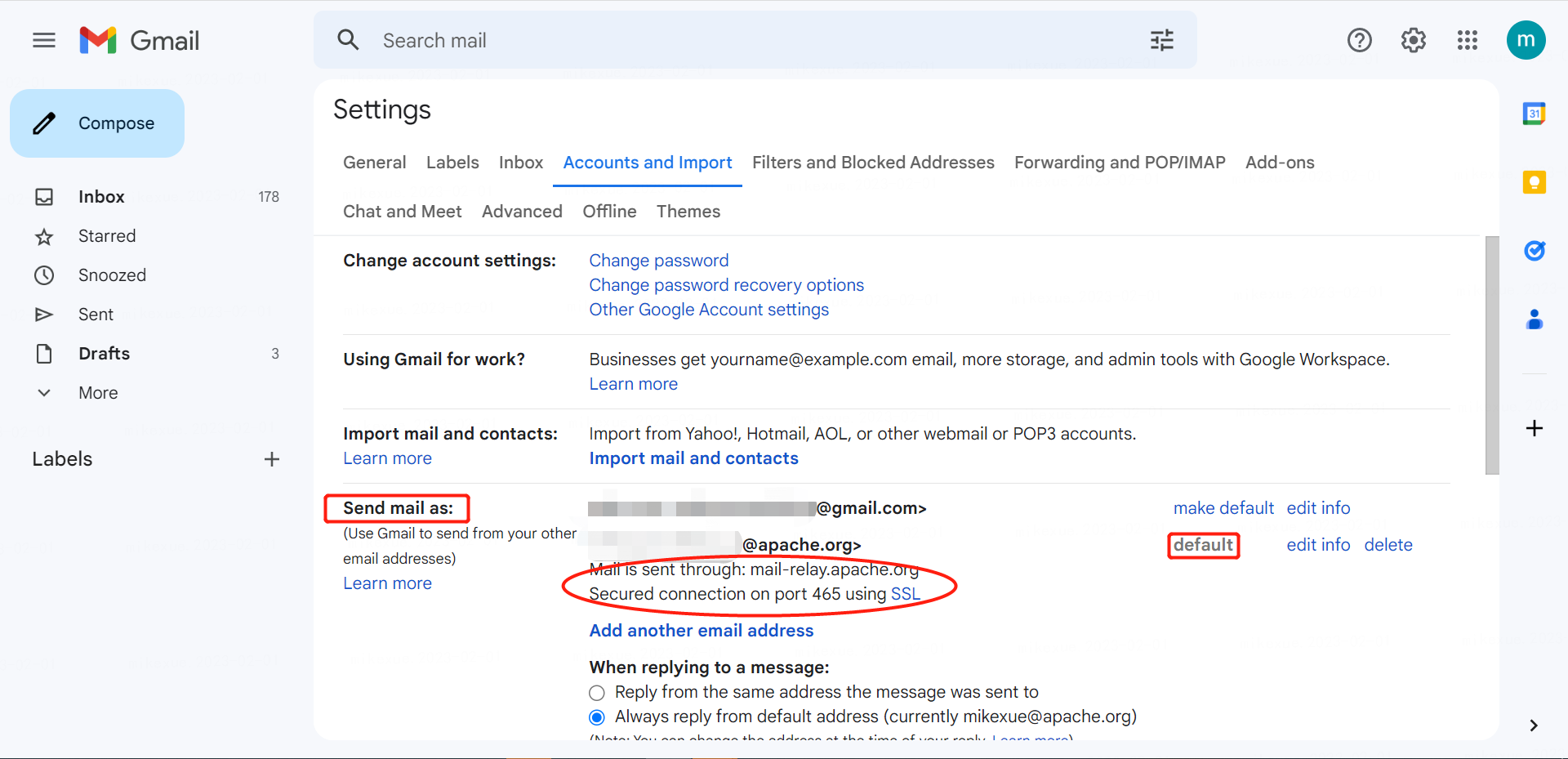Image resolution: width=1568 pixels, height=759 pixels.
Task: Open the Google apps grid
Action: 1467,40
